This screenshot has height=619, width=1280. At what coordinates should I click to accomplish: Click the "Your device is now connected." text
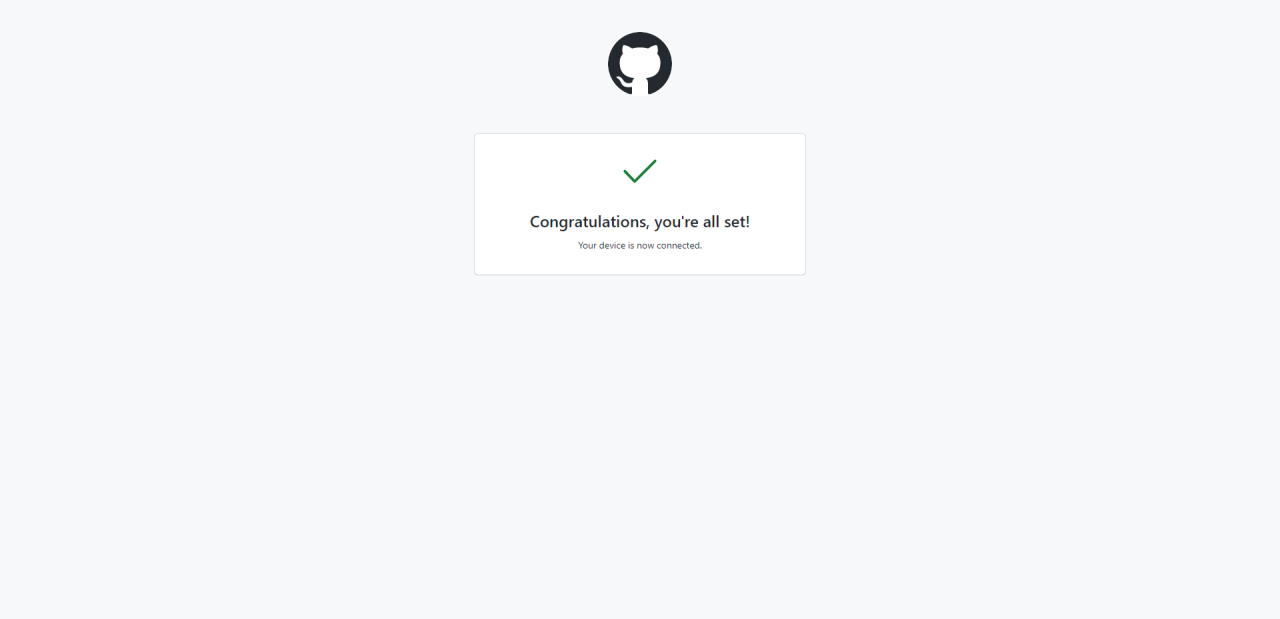pos(640,246)
